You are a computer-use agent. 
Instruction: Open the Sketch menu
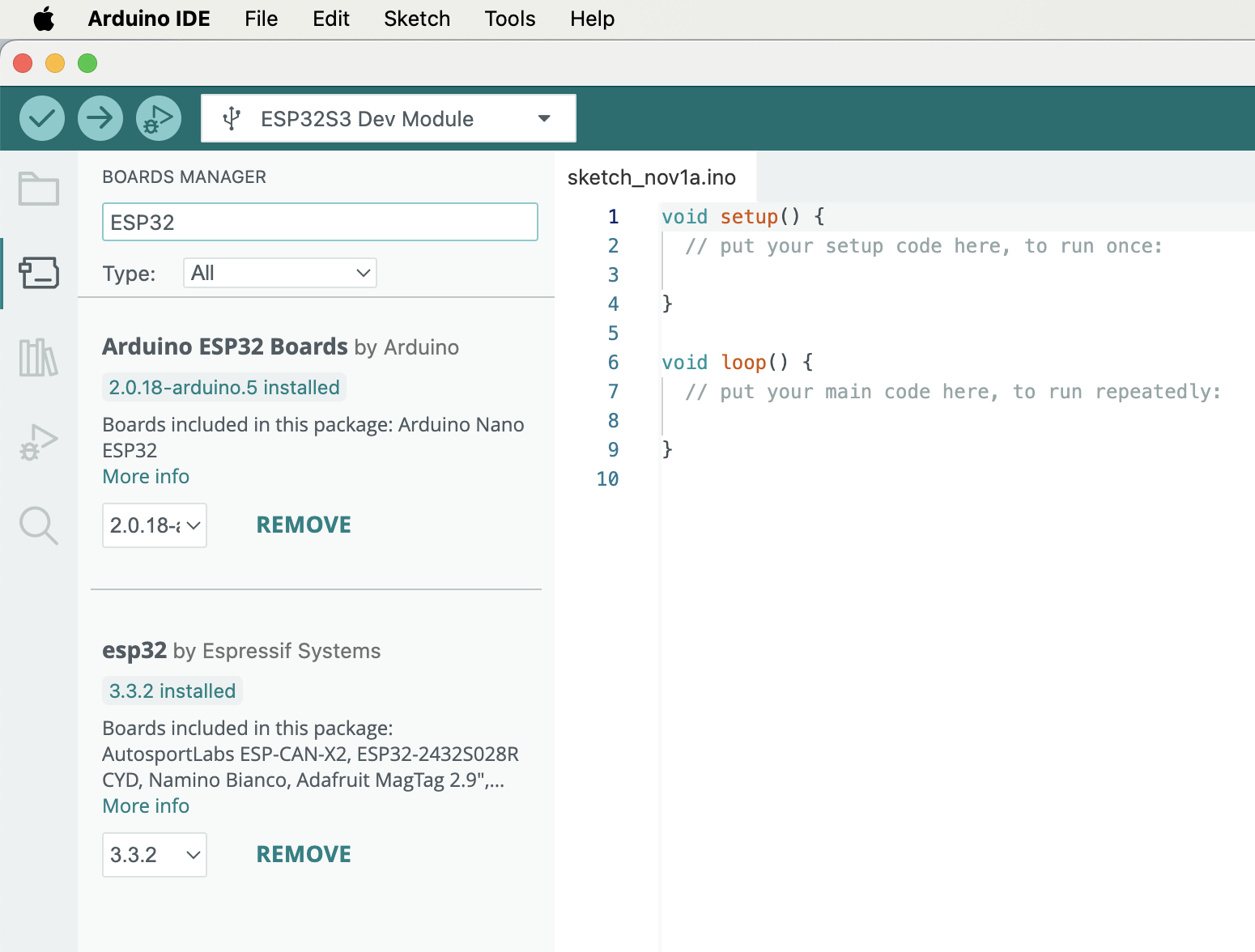[x=417, y=19]
